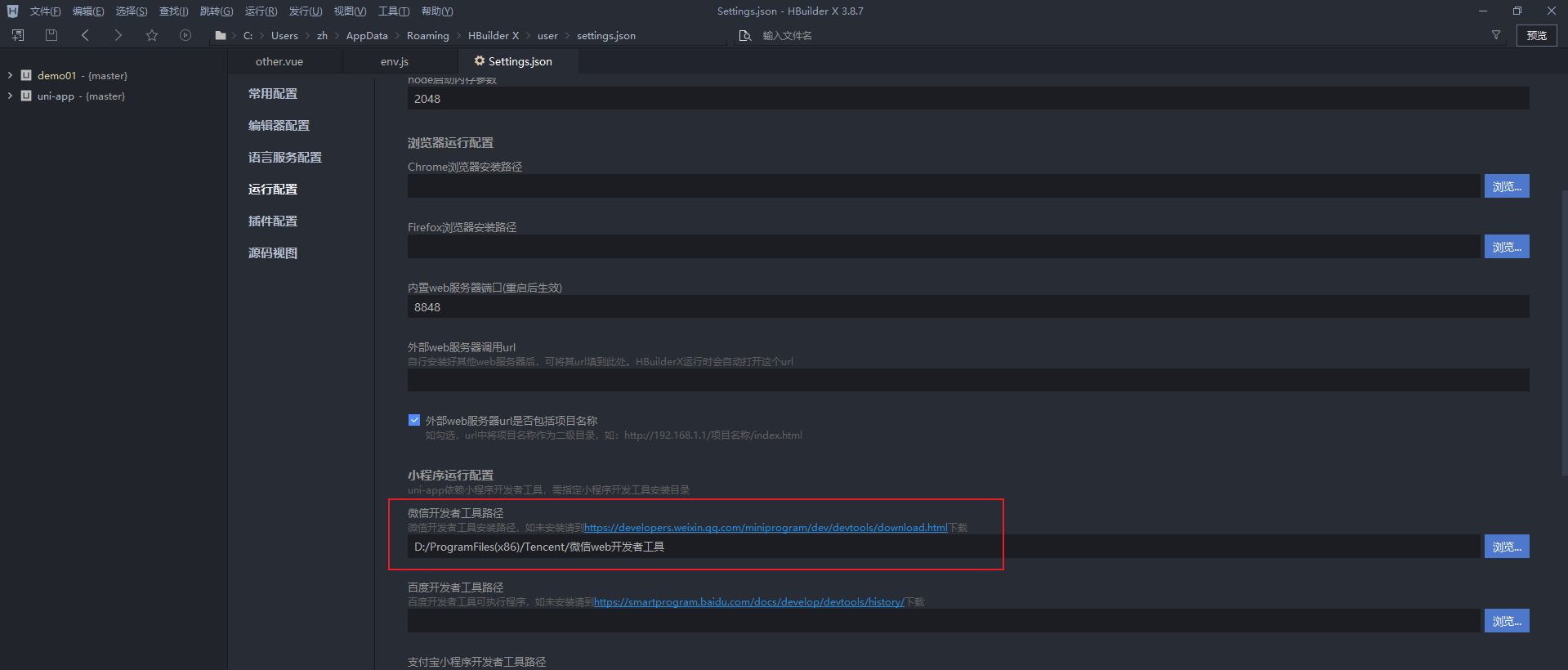1568x670 pixels.
Task: Click the settings.json breadcrumb segment
Action: point(606,36)
